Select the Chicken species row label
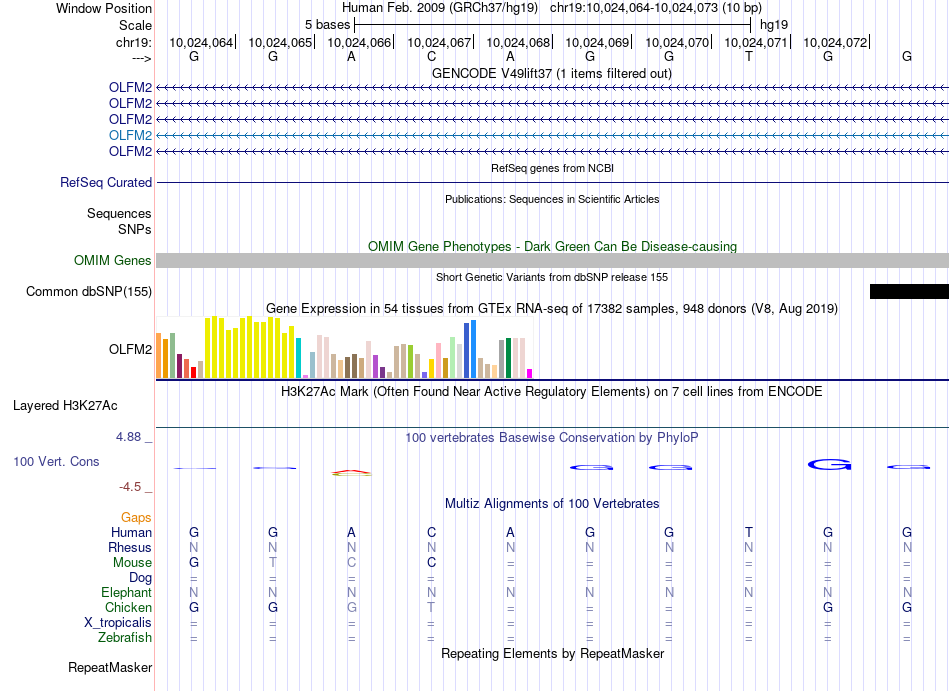This screenshot has height=691, width=950. 128,607
